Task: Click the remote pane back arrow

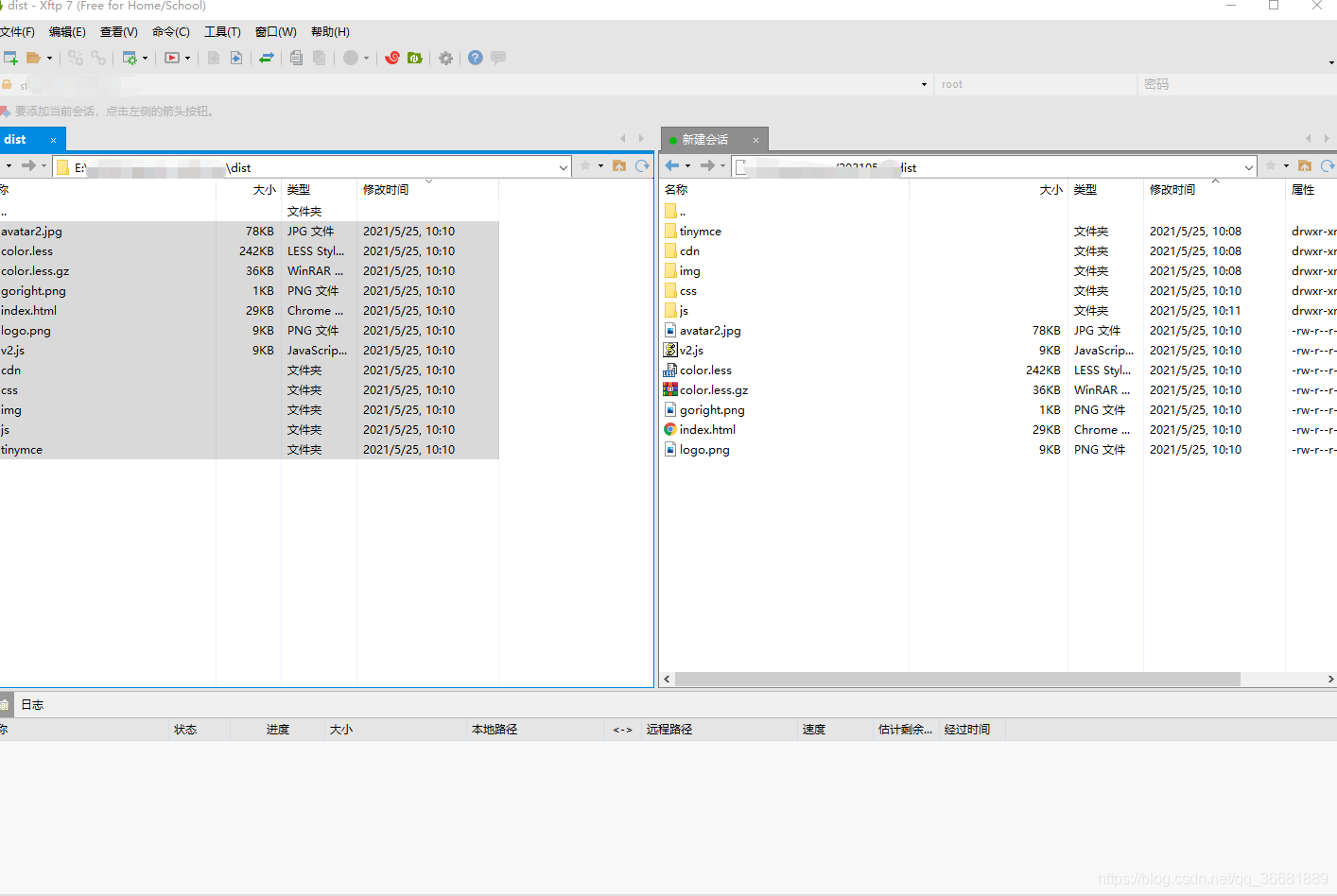Action: pos(672,165)
